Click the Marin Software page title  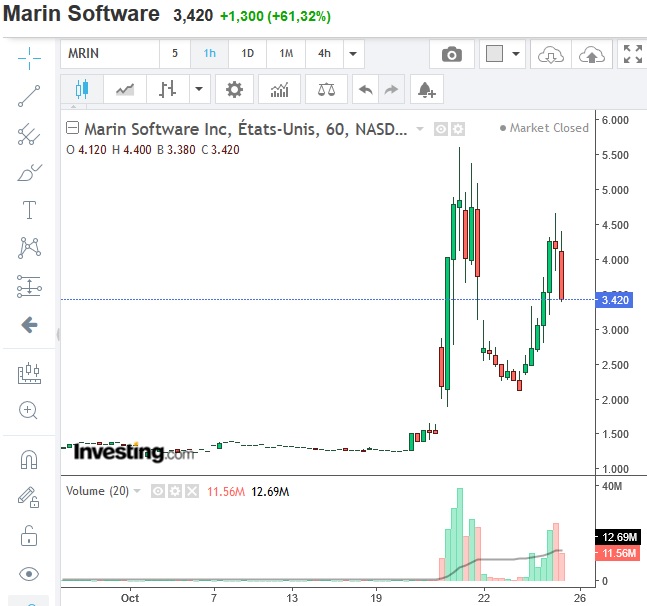[81, 14]
